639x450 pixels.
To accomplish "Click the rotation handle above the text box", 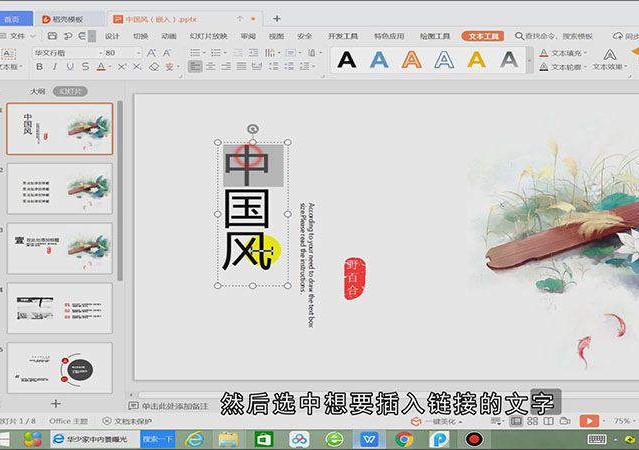I will [x=253, y=129].
